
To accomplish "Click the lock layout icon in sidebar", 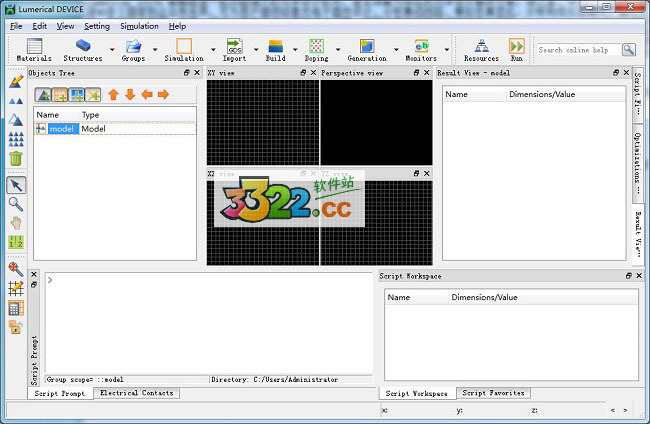I will (16, 327).
